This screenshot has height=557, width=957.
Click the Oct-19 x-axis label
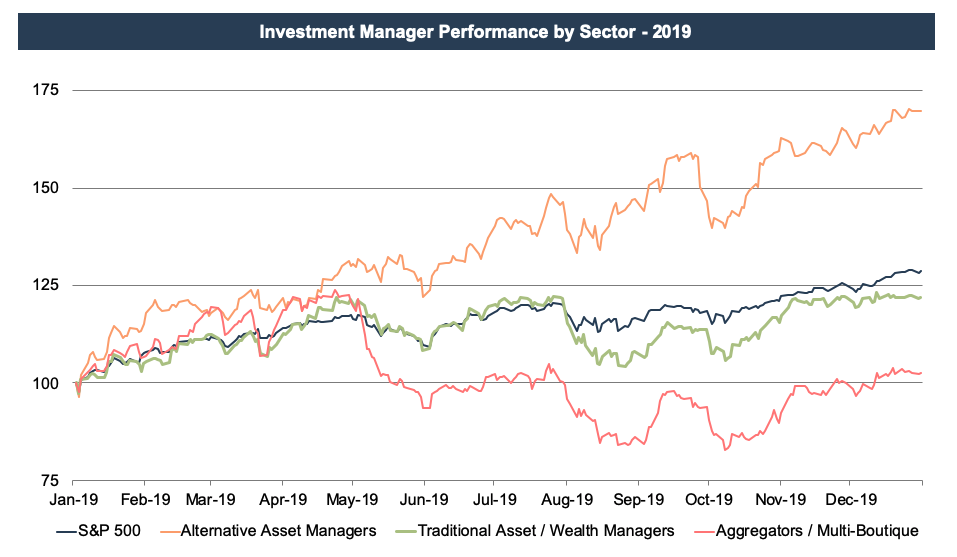[711, 498]
